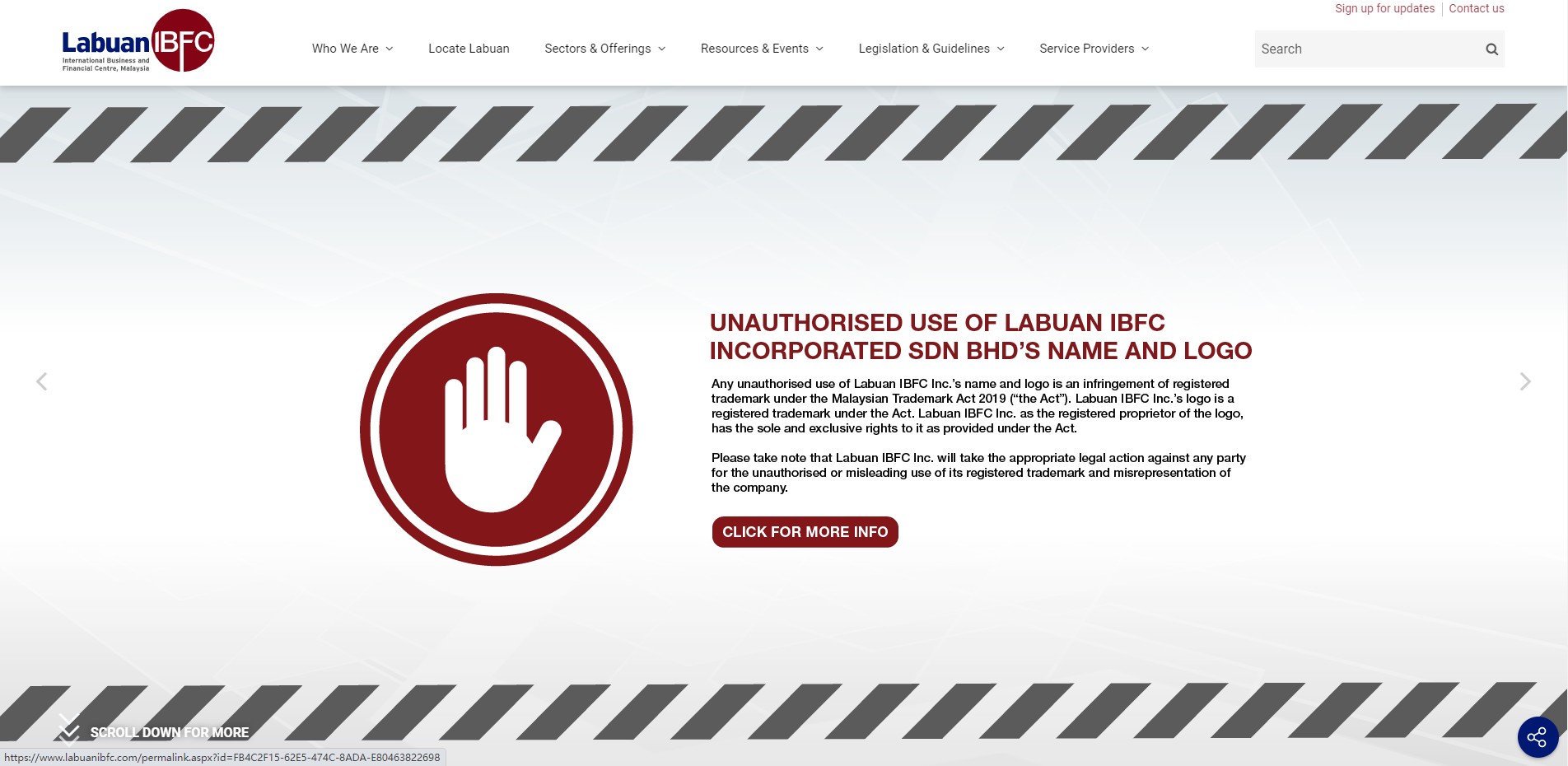This screenshot has width=1568, height=766.
Task: Open the Sectors & Offerings menu
Action: 598,49
